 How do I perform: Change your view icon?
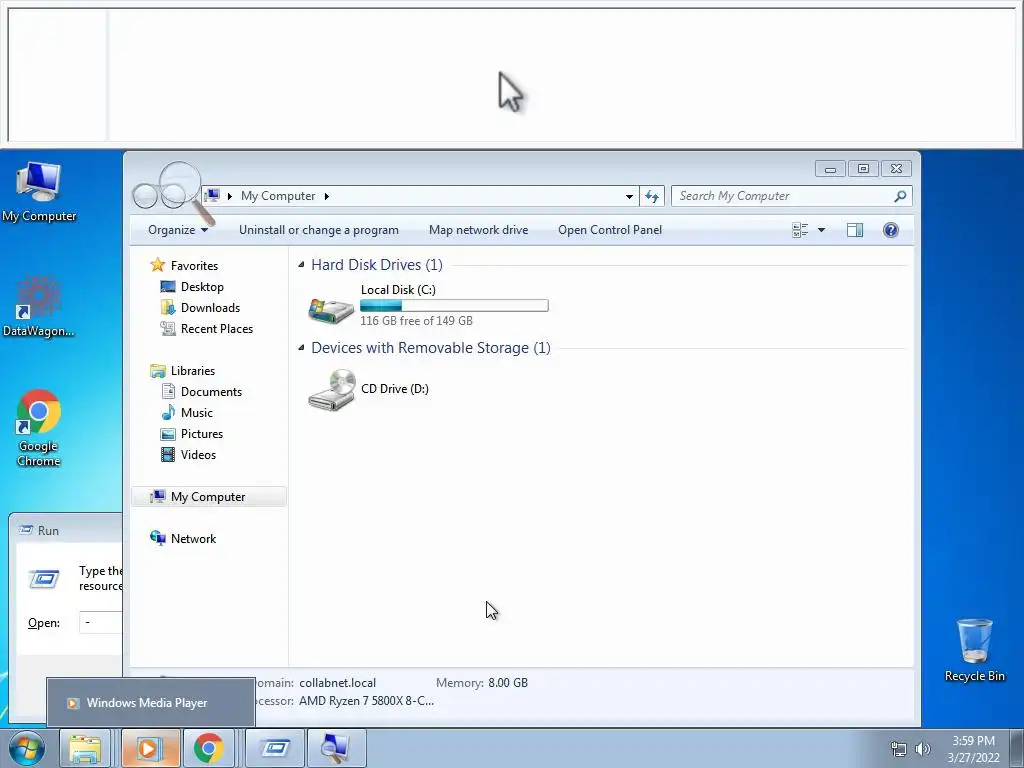click(800, 230)
